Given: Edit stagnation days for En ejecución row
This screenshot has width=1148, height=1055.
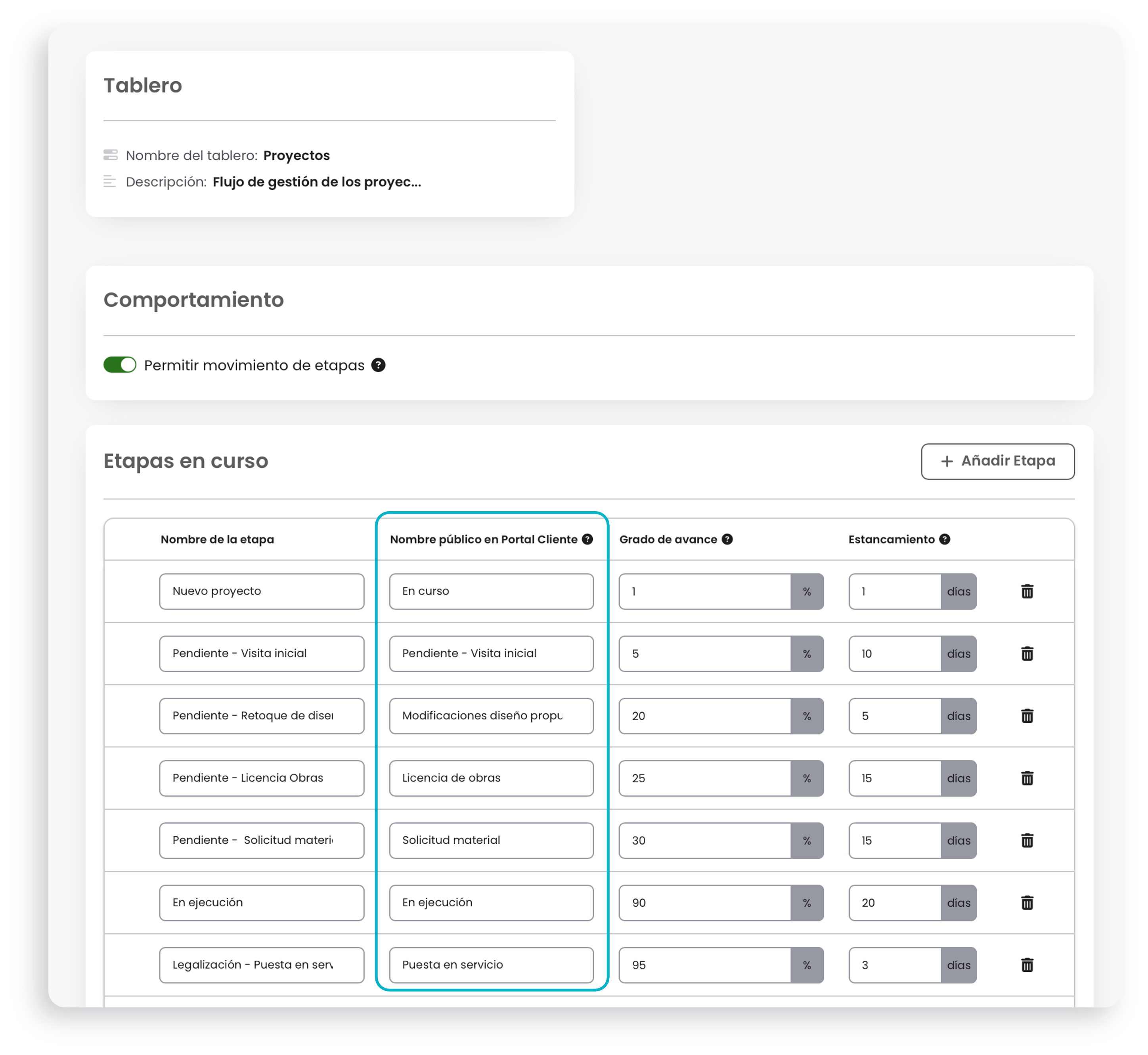Looking at the screenshot, I should click(894, 902).
